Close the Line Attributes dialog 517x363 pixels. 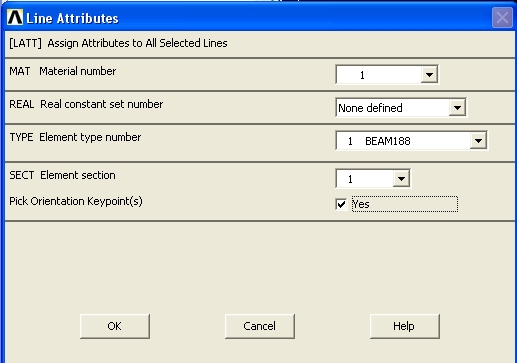pyautogui.click(x=502, y=17)
